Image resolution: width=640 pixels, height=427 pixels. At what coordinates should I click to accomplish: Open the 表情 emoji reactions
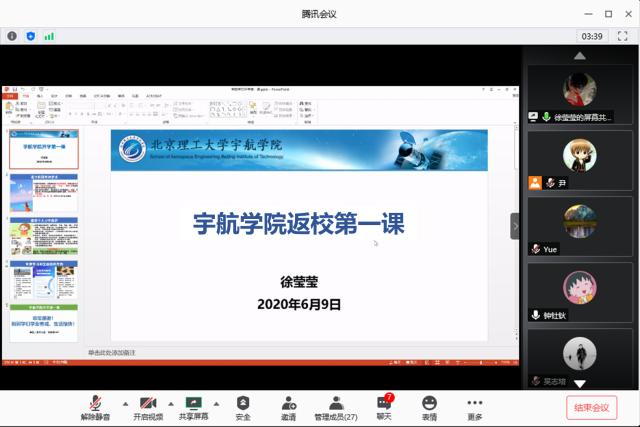429,406
